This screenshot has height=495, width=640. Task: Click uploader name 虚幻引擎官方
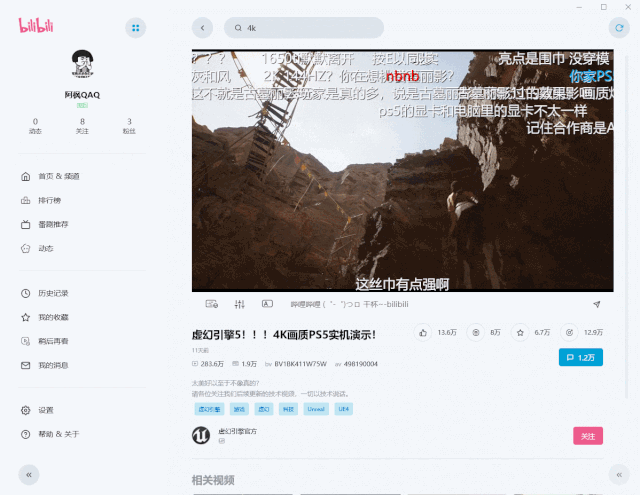(x=238, y=431)
